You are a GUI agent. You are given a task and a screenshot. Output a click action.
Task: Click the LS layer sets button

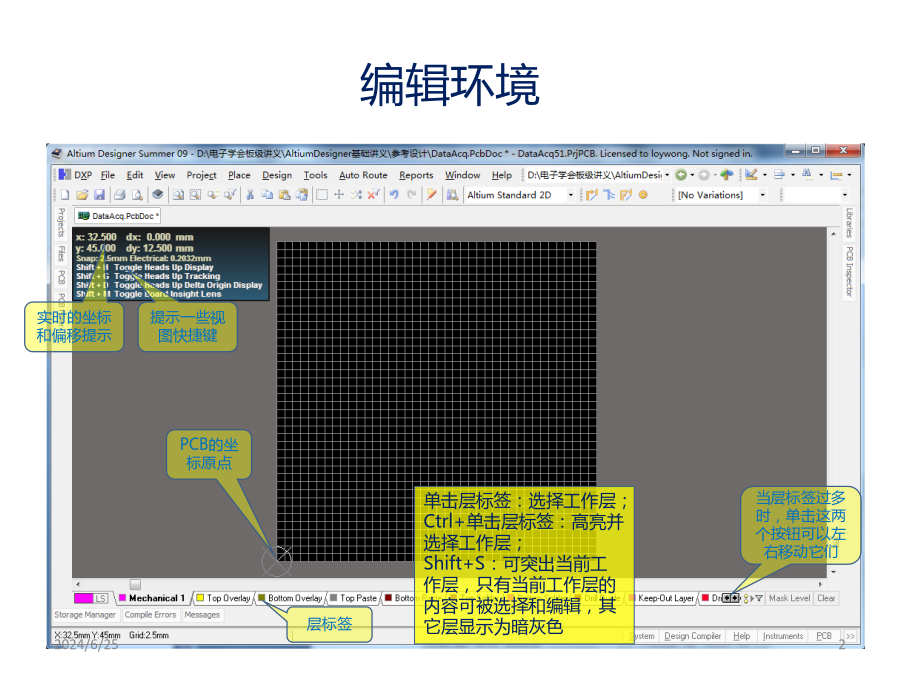(100, 598)
